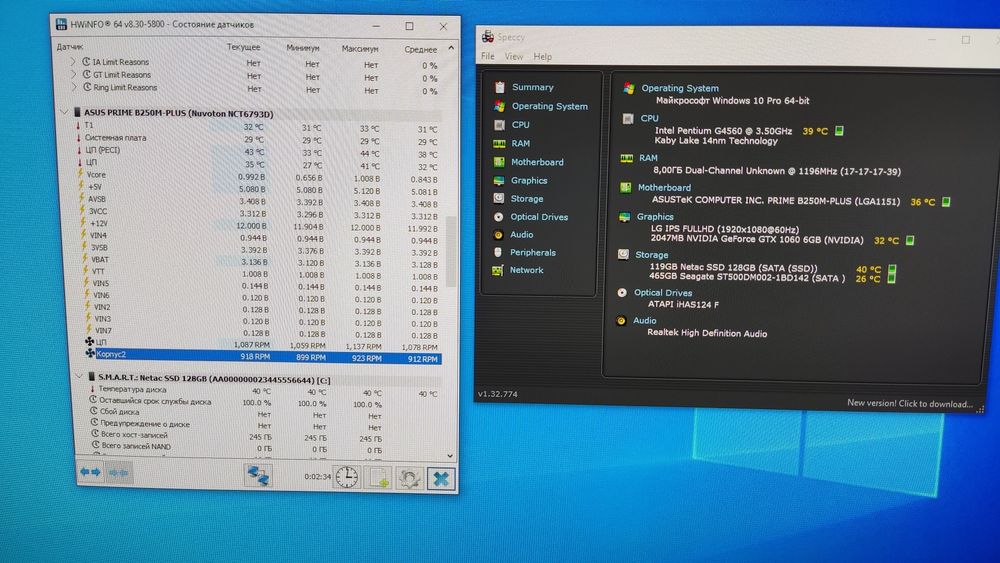Click Минимум column header
Image resolution: width=1000 pixels, height=563 pixels.
[x=302, y=48]
